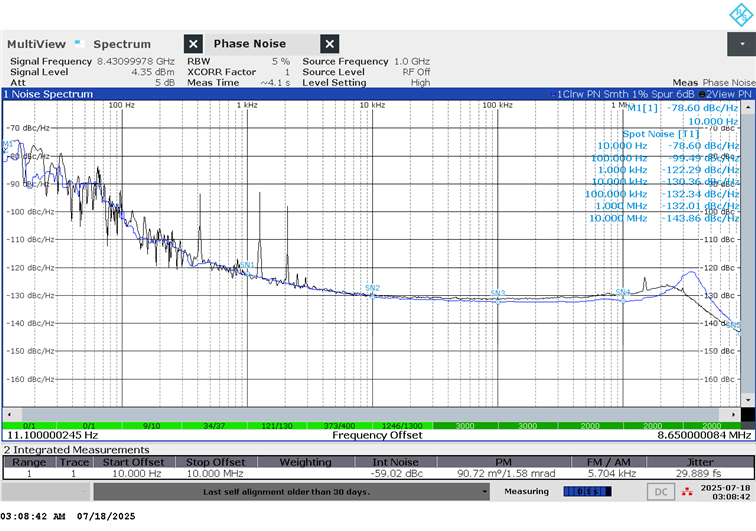Viewport: 756px width, 531px height.
Task: Click the Jitter column header
Action: tap(700, 462)
